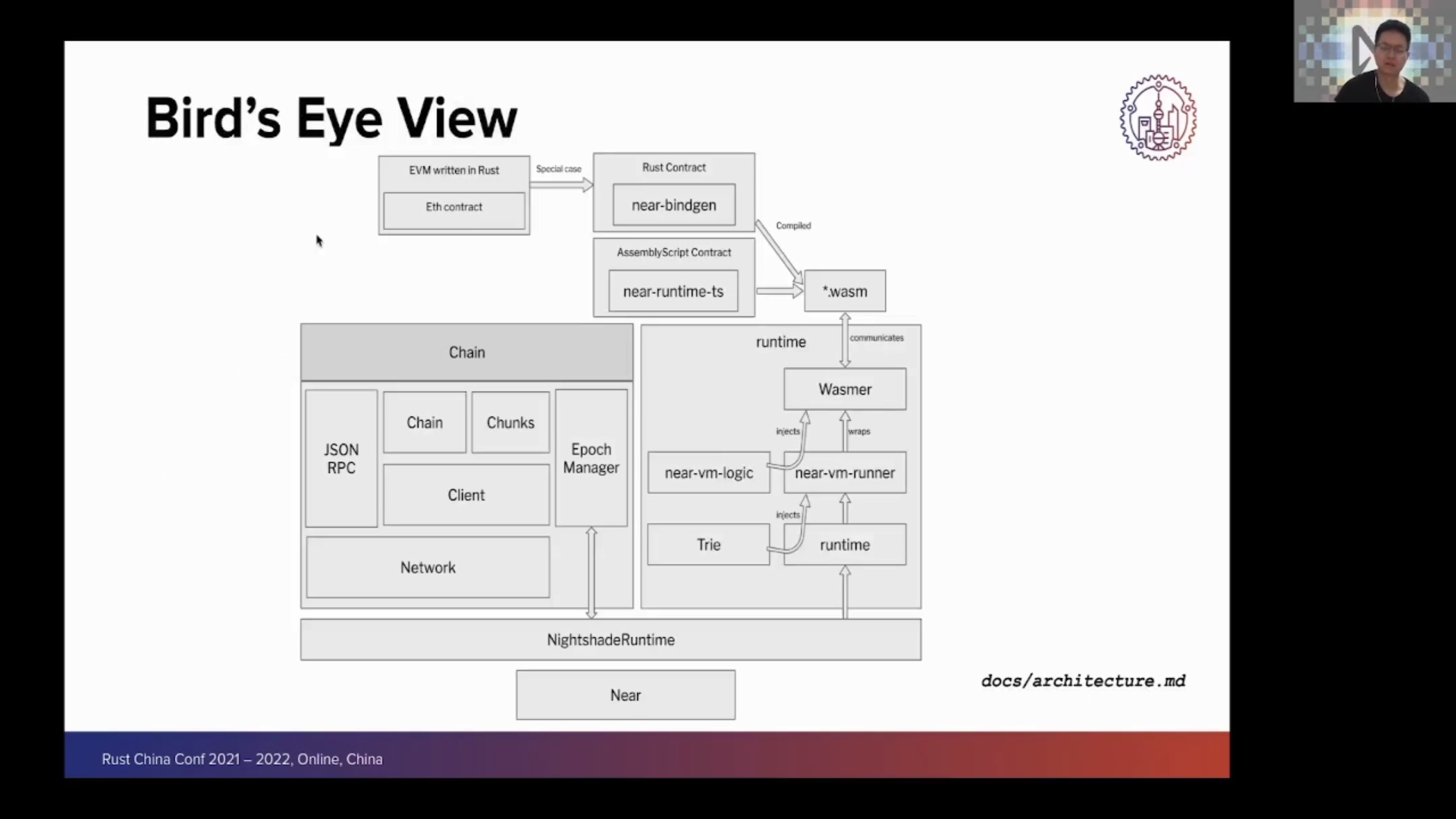Select the 'EVM written in Rust' label

coord(453,170)
